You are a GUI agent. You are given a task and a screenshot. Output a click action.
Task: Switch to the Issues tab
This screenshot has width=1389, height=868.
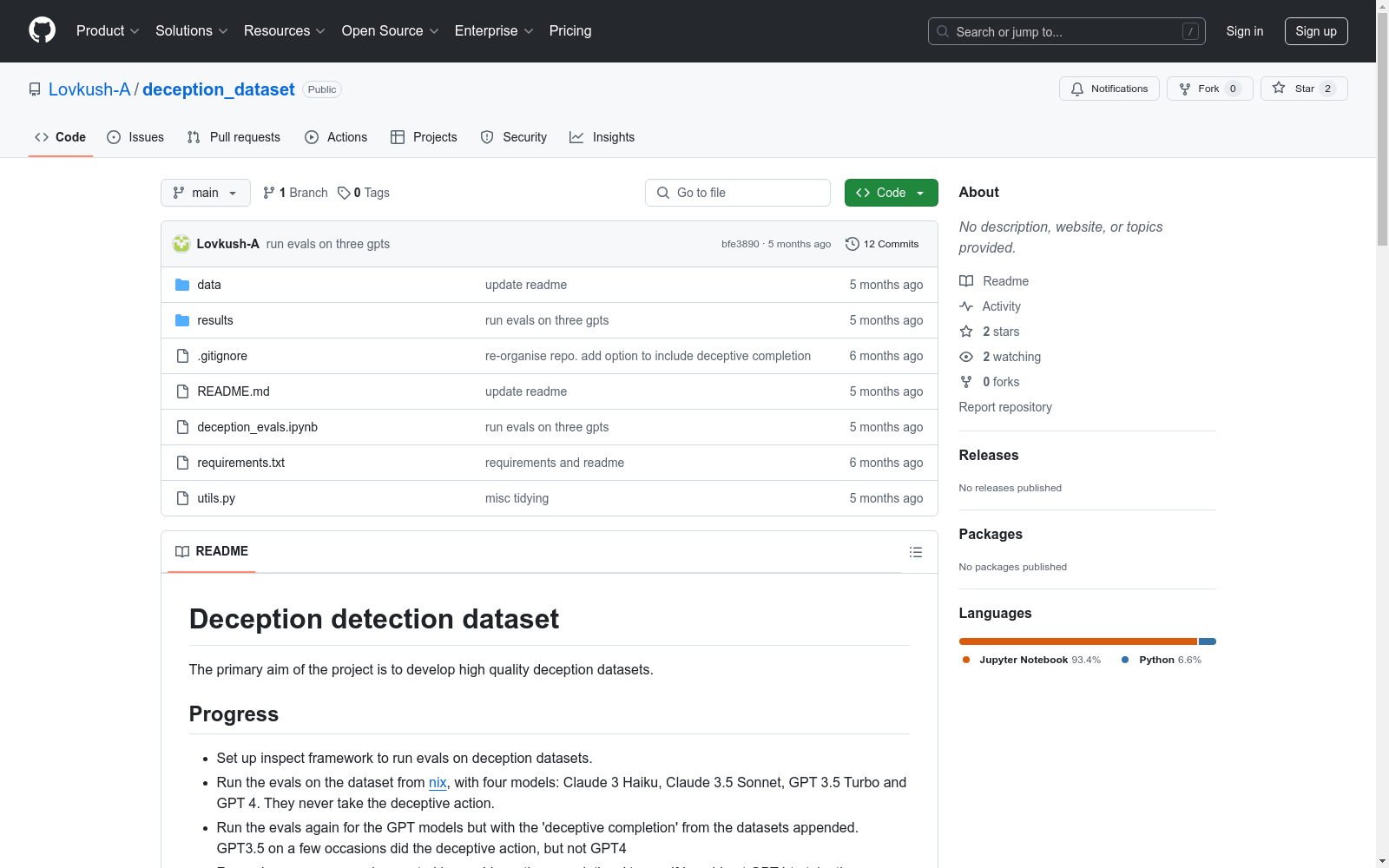tap(135, 137)
